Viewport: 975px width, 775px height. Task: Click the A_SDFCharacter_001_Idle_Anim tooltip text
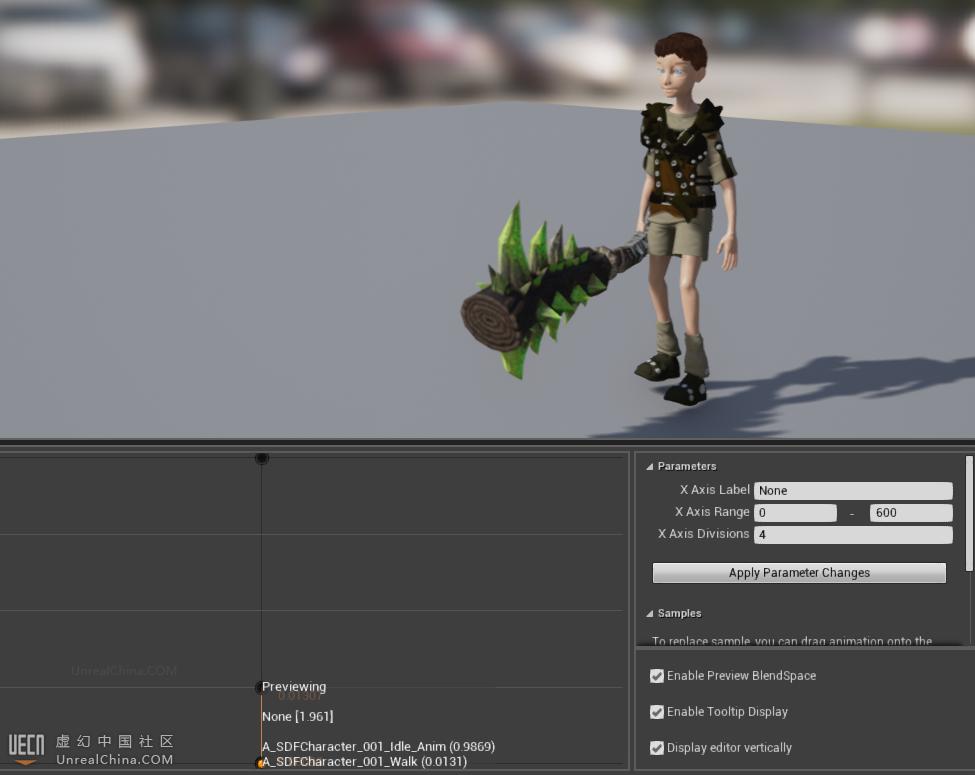point(378,747)
